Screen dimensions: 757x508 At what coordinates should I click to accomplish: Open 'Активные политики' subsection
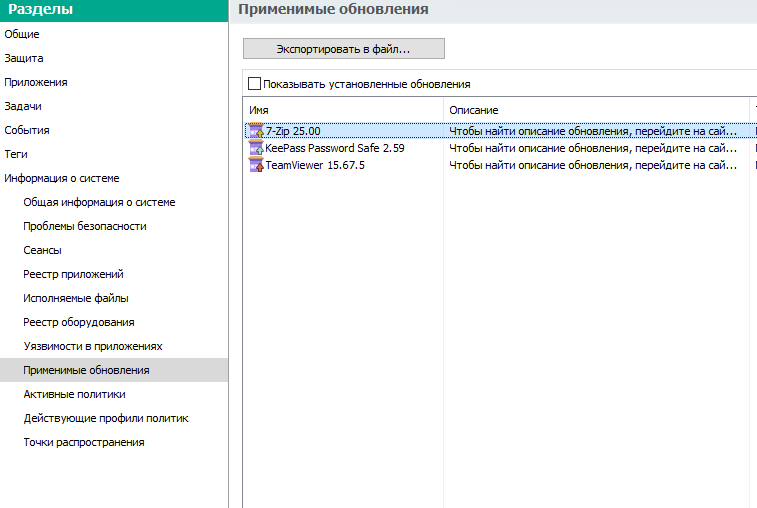[x=74, y=395]
